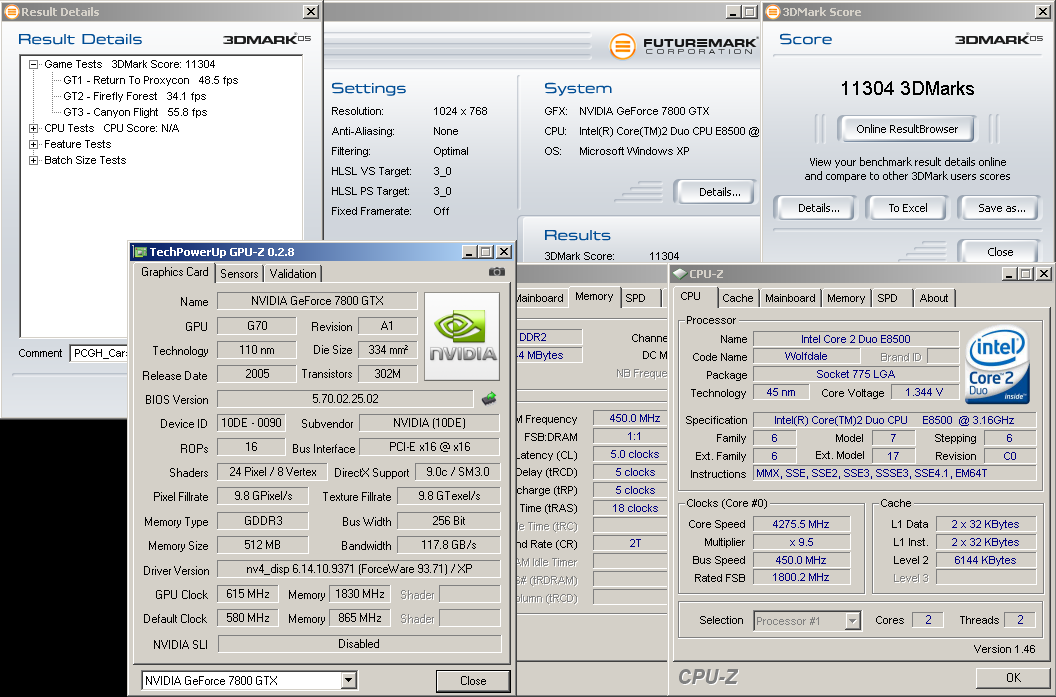Click the BIOS save chip icon in GPU-Z
This screenshot has height=697, width=1056.
pyautogui.click(x=490, y=399)
